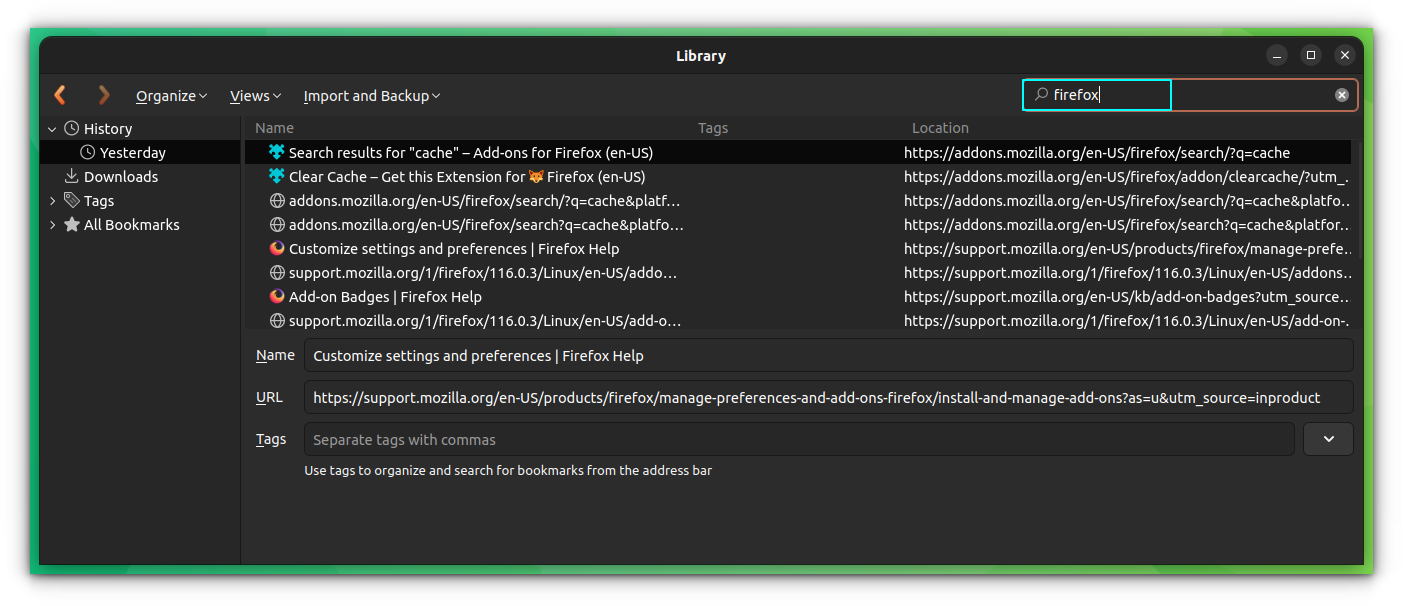Open the Import and Backup menu
Image resolution: width=1403 pixels, height=606 pixels.
point(372,96)
